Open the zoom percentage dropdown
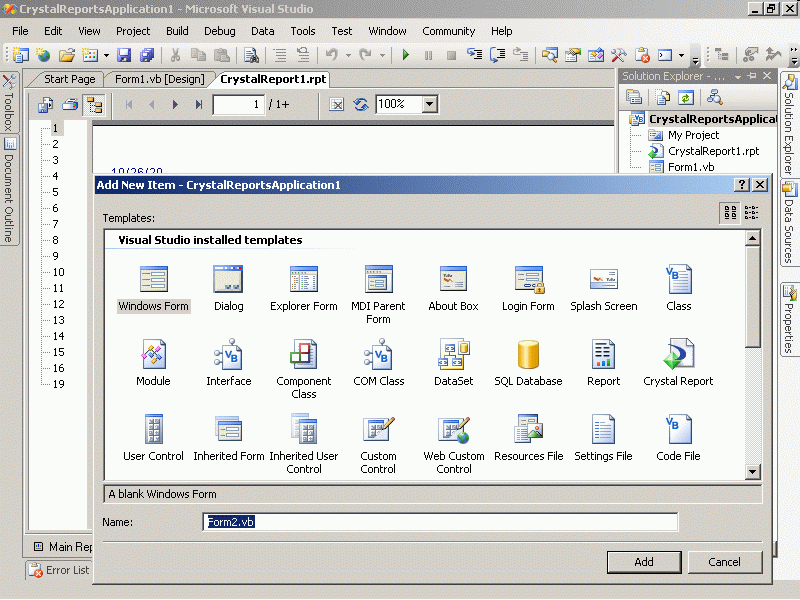This screenshot has height=600, width=800. [430, 104]
